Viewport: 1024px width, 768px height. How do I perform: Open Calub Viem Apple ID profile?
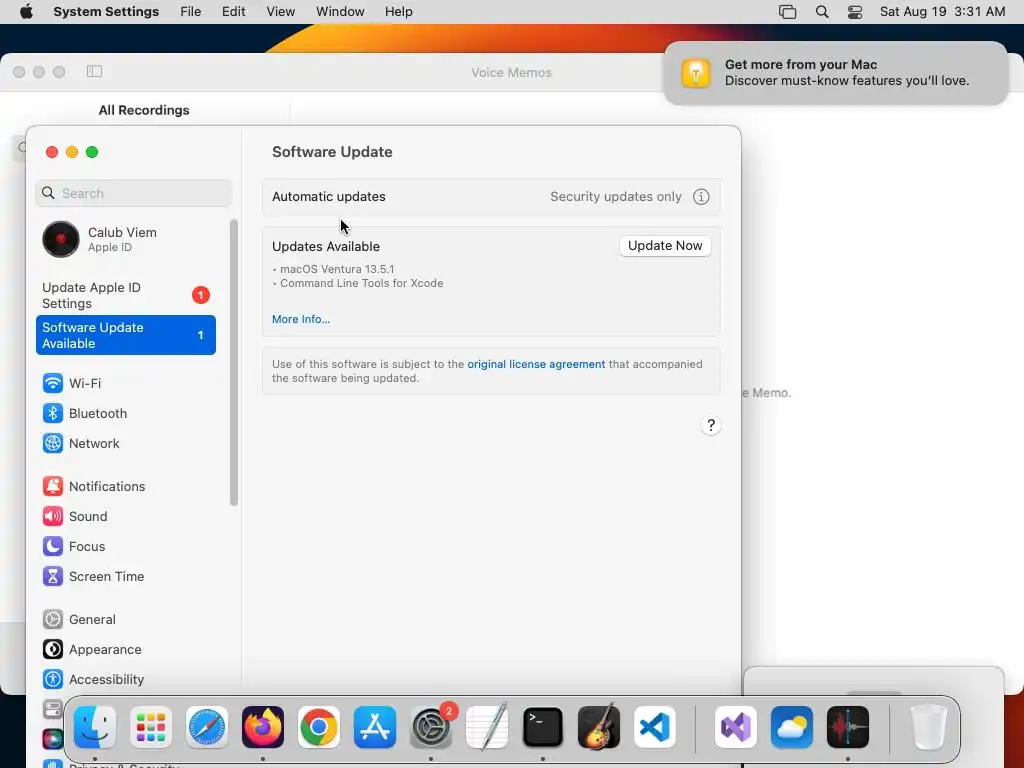click(125, 239)
